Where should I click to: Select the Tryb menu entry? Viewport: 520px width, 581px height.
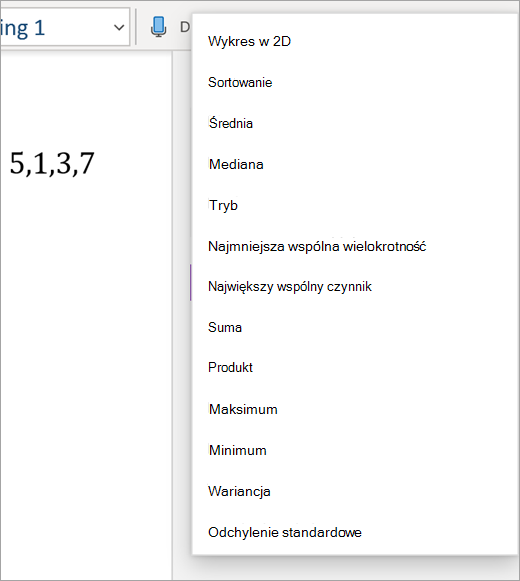pyautogui.click(x=223, y=205)
